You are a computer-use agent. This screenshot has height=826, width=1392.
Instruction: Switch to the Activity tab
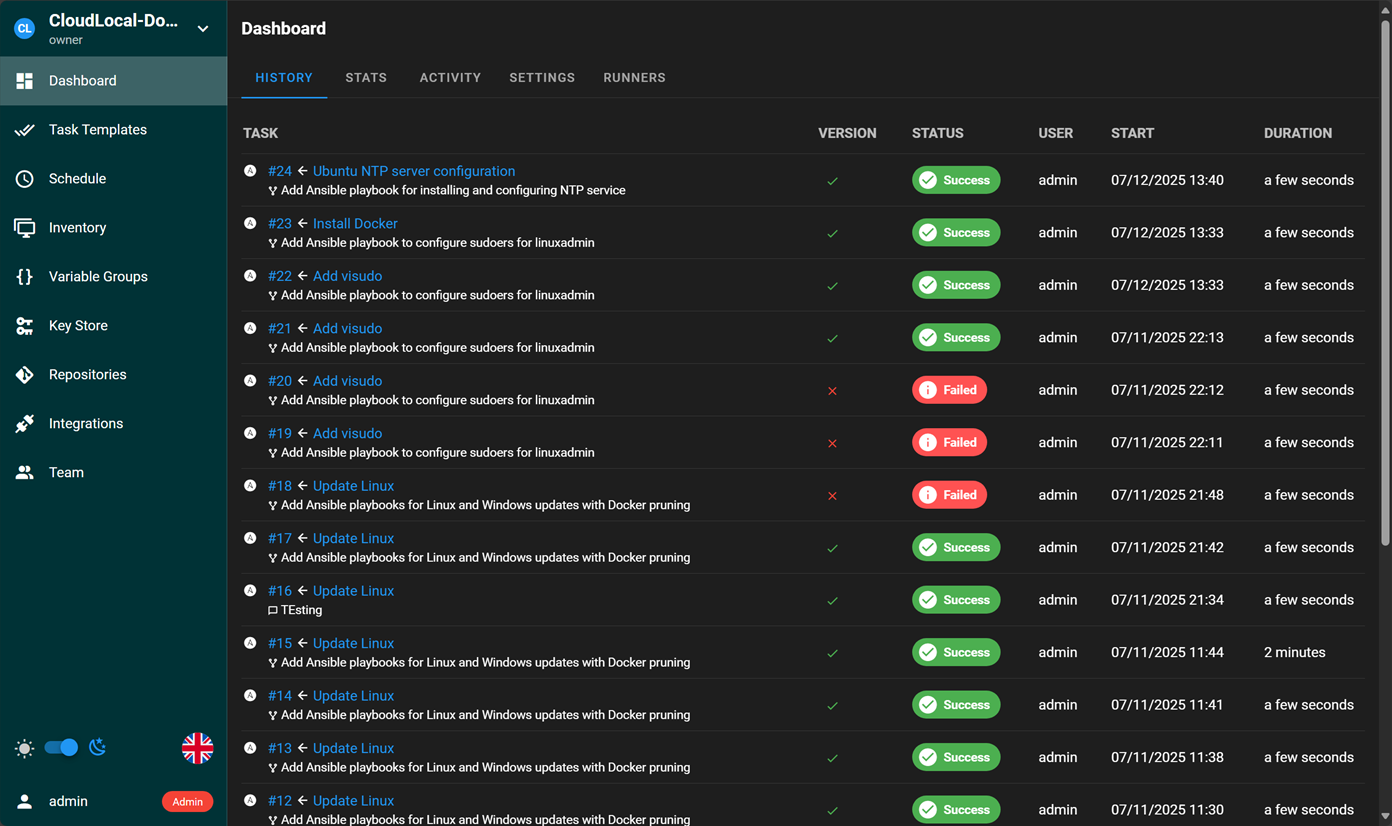[450, 78]
